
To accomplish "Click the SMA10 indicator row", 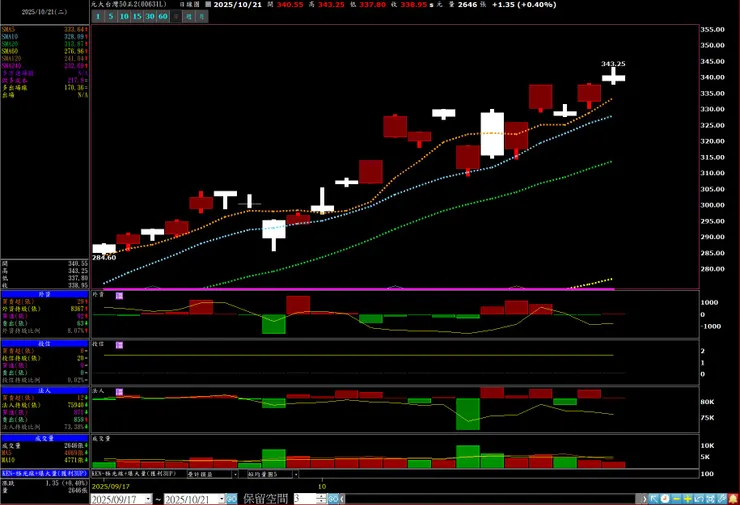I will point(44,36).
